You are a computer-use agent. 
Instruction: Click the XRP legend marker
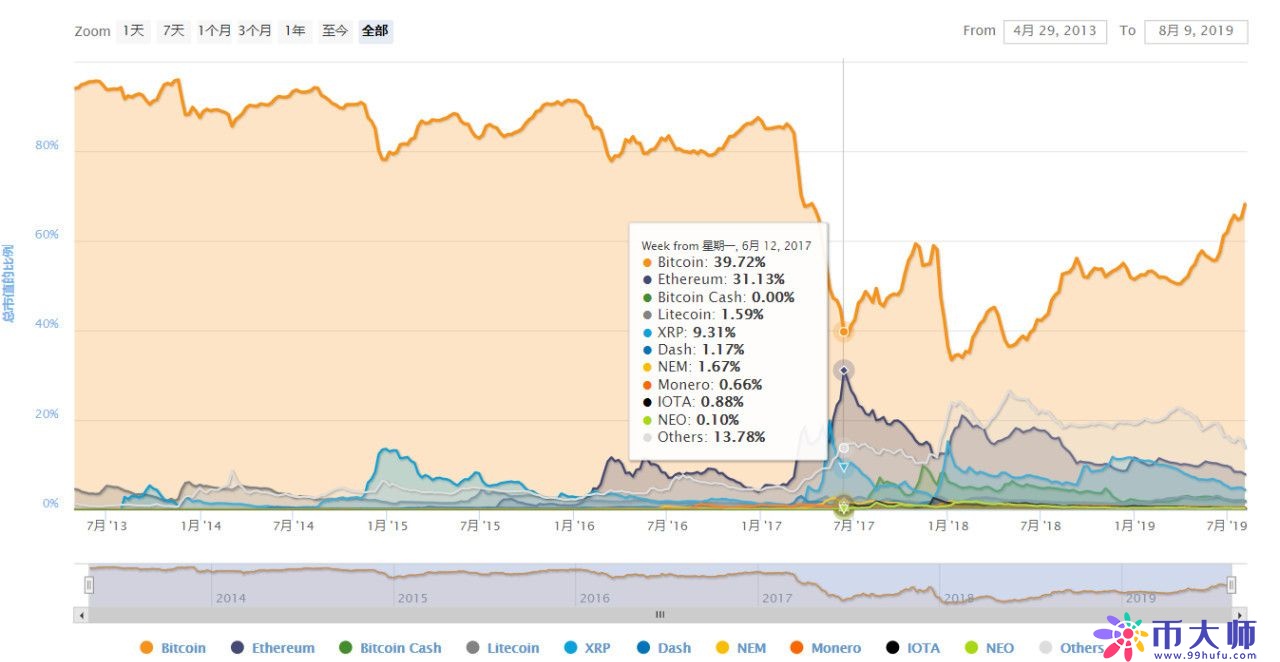[x=570, y=647]
